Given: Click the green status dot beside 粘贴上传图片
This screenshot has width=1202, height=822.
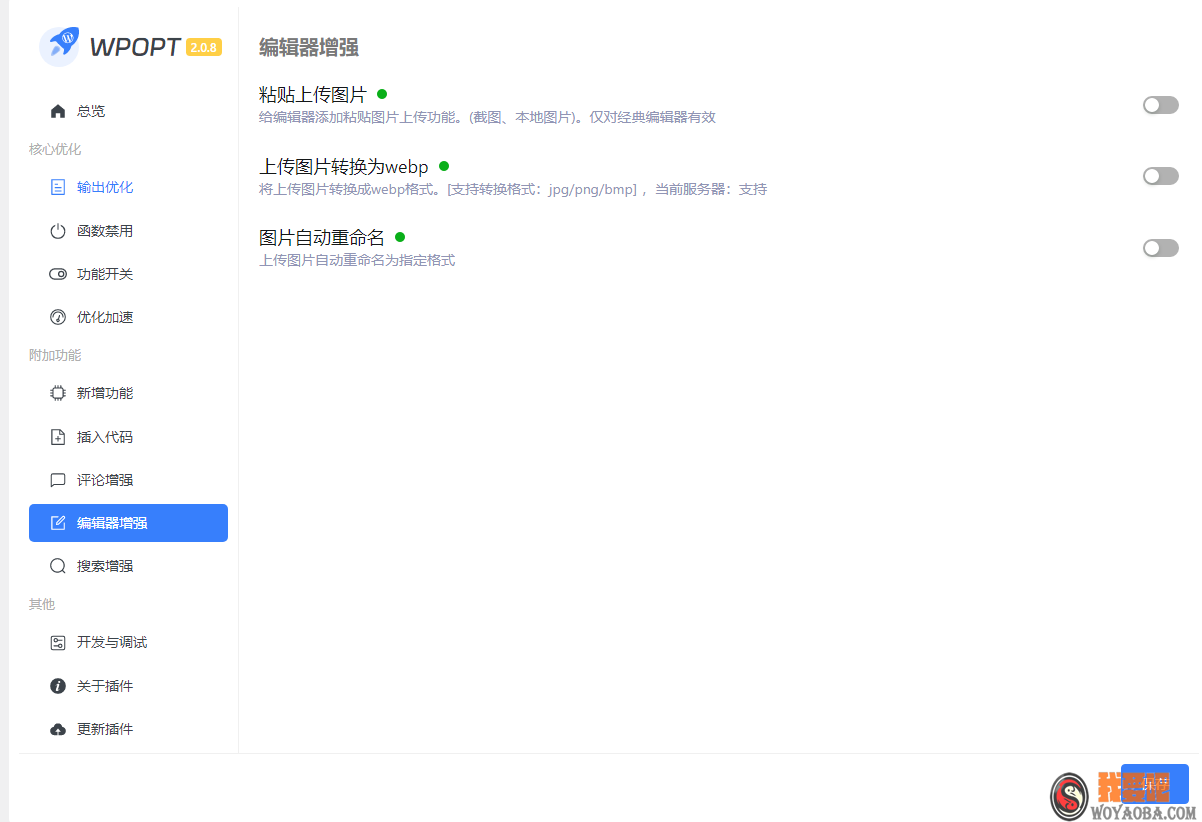Looking at the screenshot, I should tap(382, 92).
